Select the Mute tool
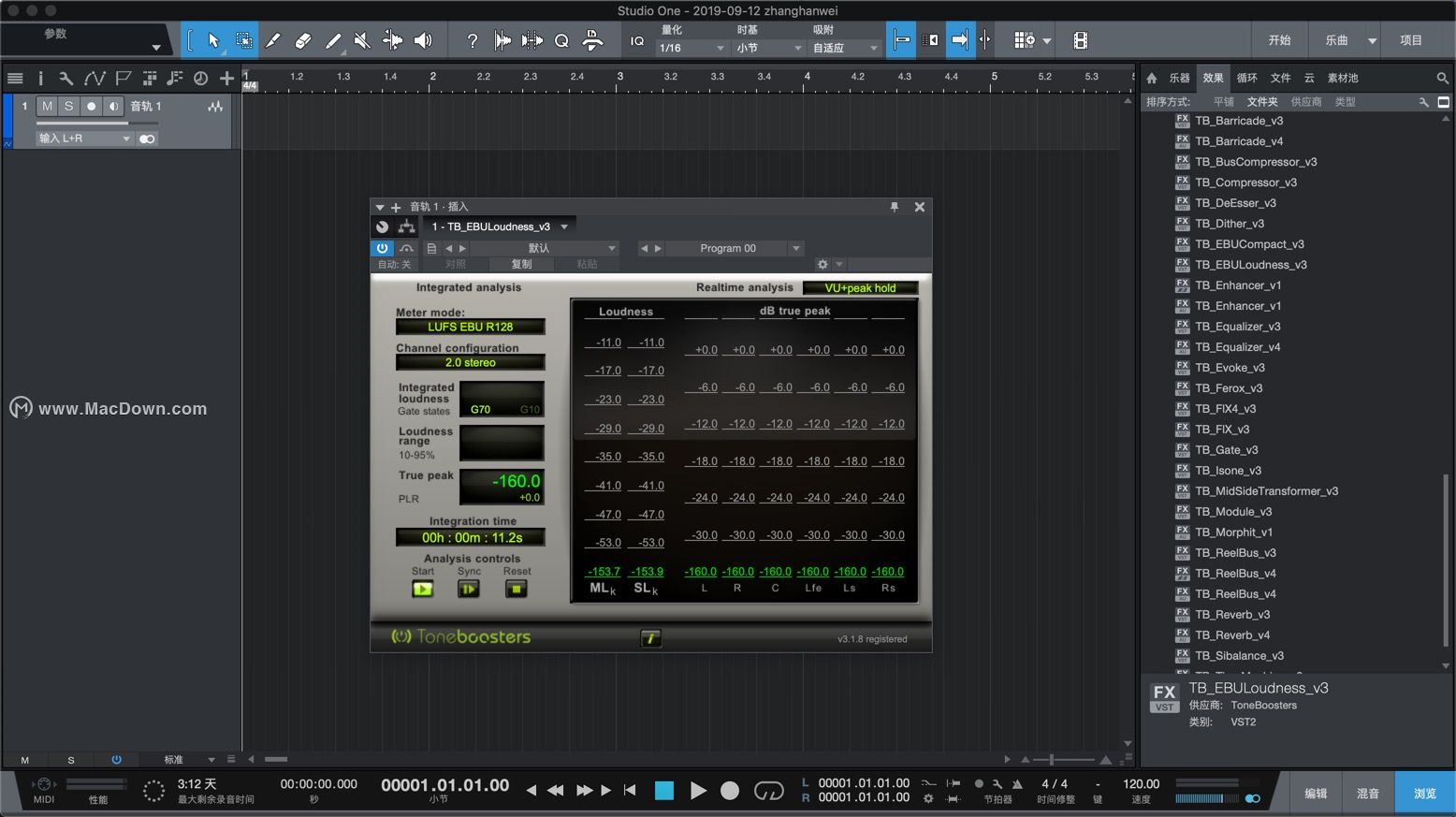This screenshot has height=817, width=1456. [x=363, y=40]
